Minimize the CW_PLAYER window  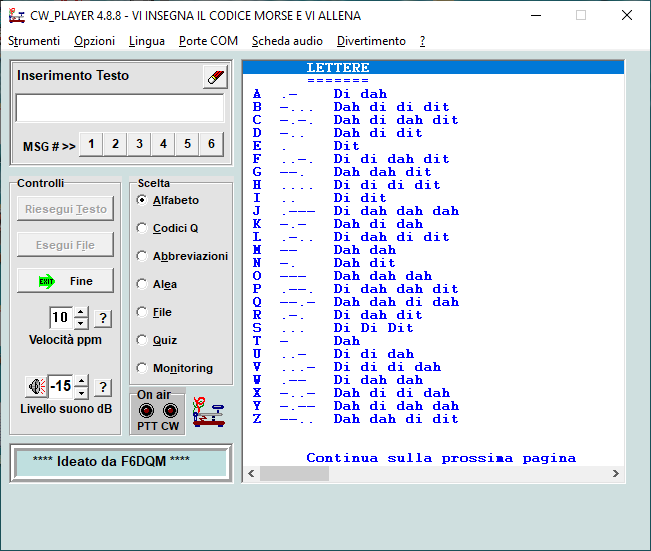[536, 15]
